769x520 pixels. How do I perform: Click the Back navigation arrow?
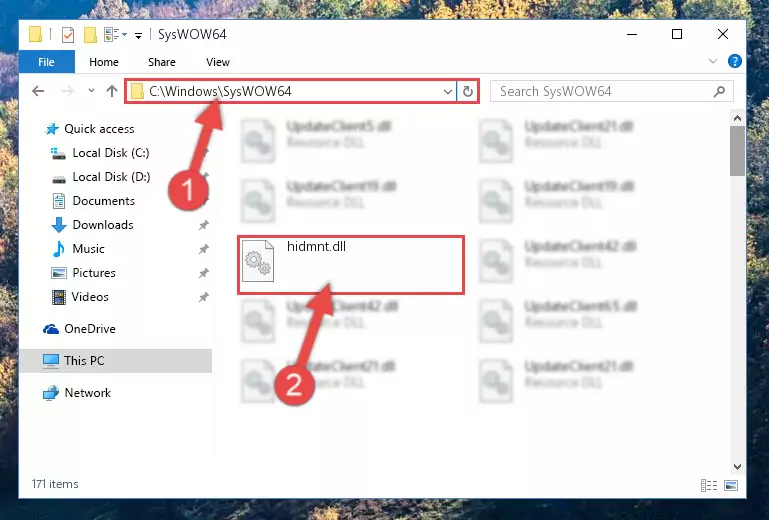[x=38, y=91]
